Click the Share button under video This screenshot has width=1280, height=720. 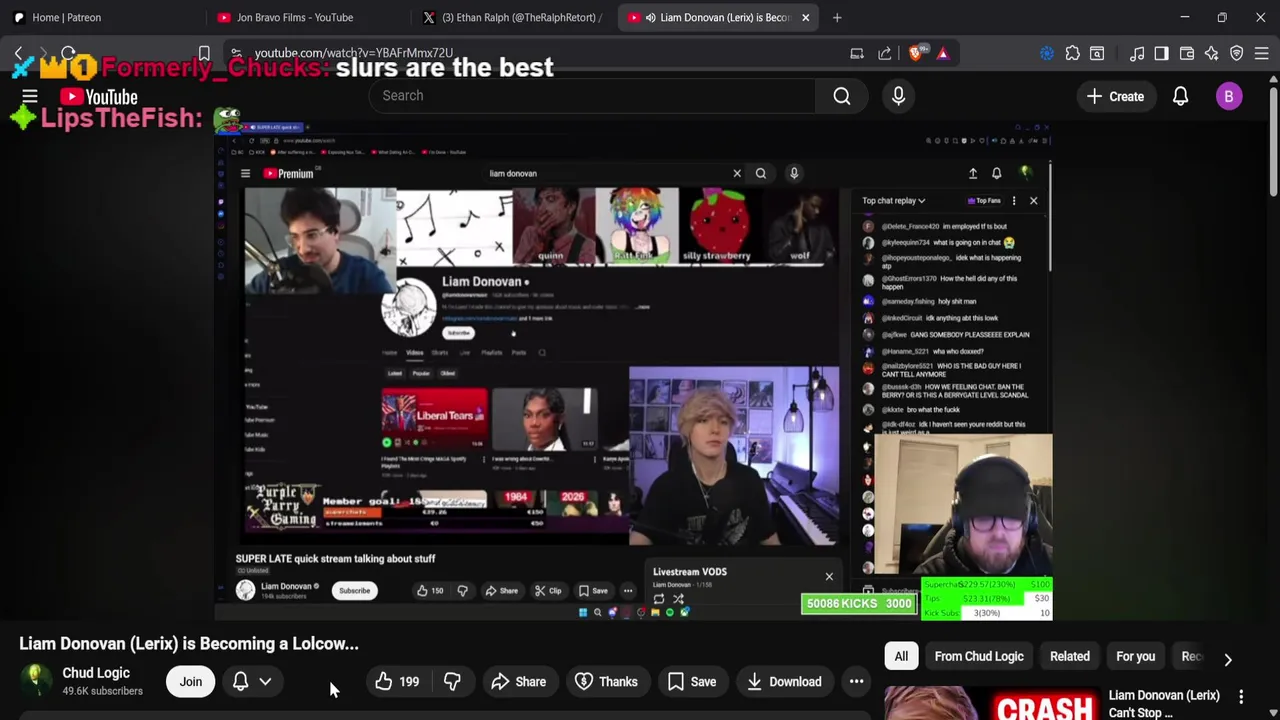[x=518, y=682]
